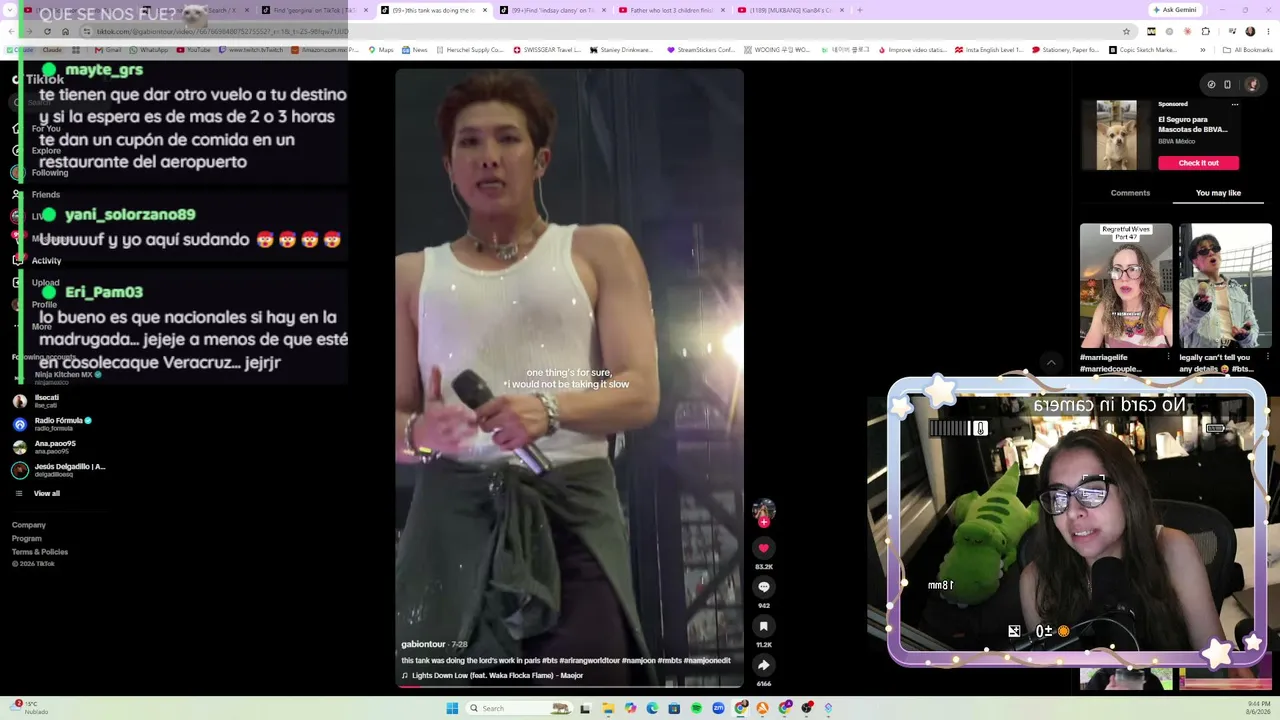Open the sponsored ad options menu (three dots)
1280x720 pixels.
pos(1235,104)
